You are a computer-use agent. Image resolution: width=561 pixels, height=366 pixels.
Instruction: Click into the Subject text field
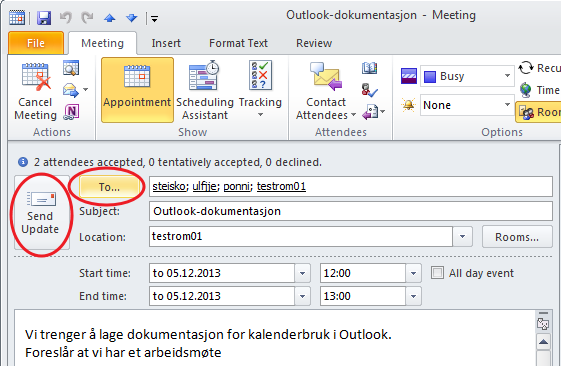[x=351, y=211]
